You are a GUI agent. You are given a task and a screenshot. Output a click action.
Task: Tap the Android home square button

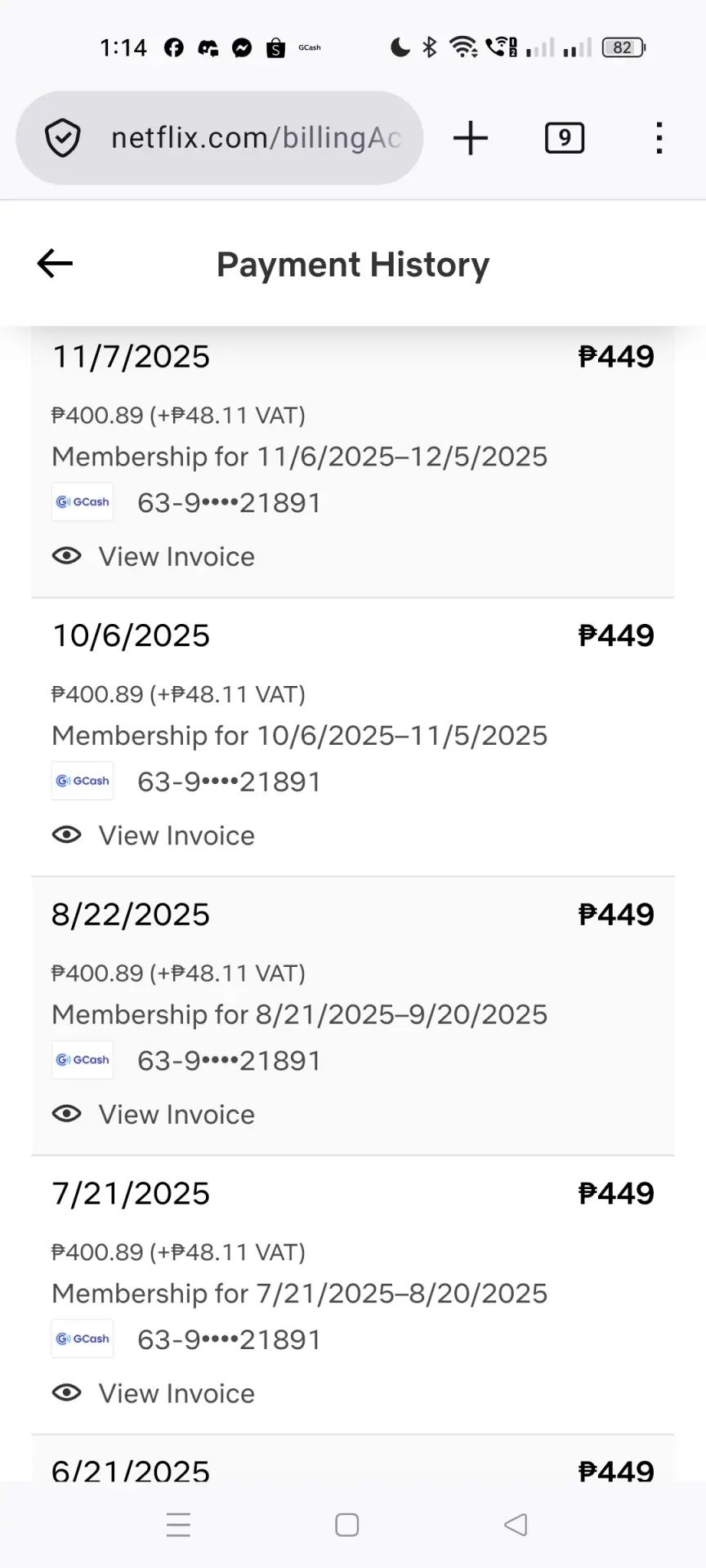coord(347,1525)
